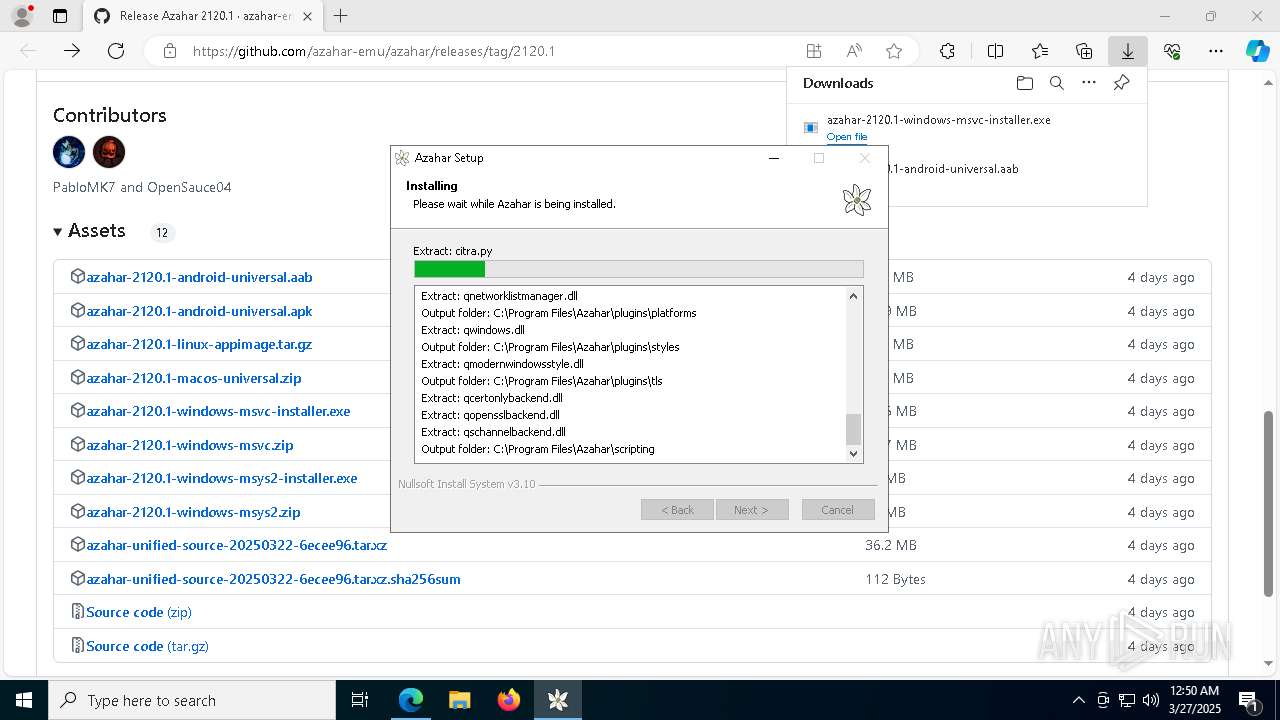Click the Back button in Azahar Setup
The image size is (1280, 720).
[x=677, y=510]
